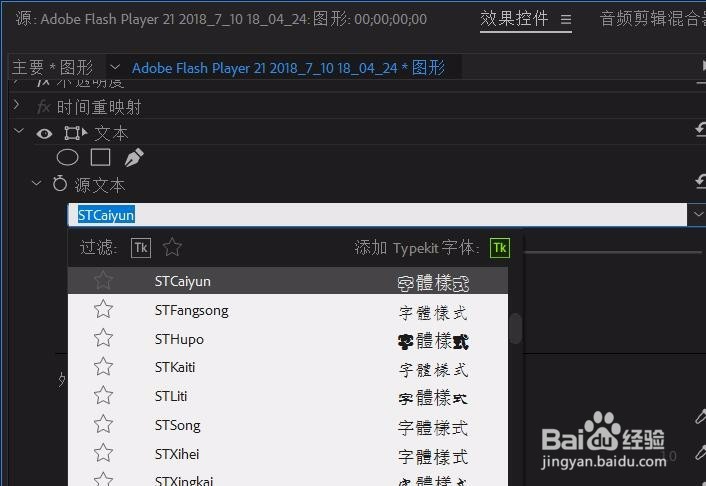Switch to the 效果控件 tab
Viewport: 706px width, 486px height.
pos(514,19)
